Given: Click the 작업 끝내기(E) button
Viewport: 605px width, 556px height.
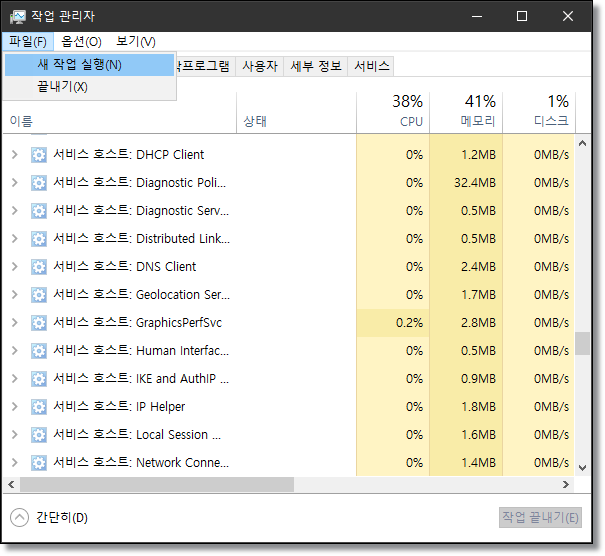Looking at the screenshot, I should coord(540,518).
